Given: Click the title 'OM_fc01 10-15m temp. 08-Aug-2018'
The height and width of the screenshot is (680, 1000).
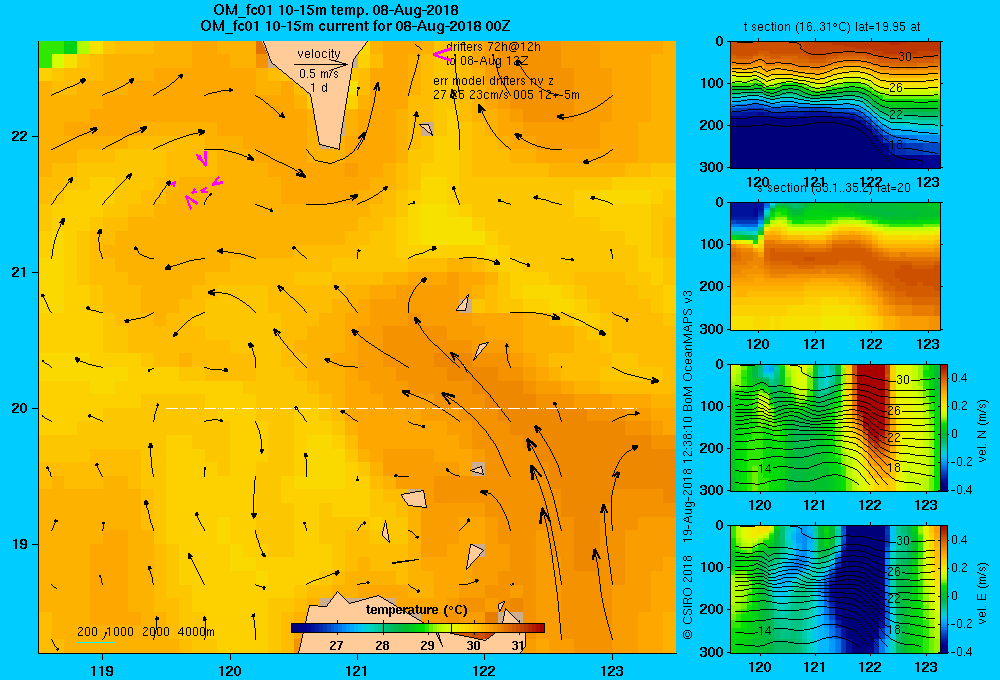Looking at the screenshot, I should coord(335,10).
